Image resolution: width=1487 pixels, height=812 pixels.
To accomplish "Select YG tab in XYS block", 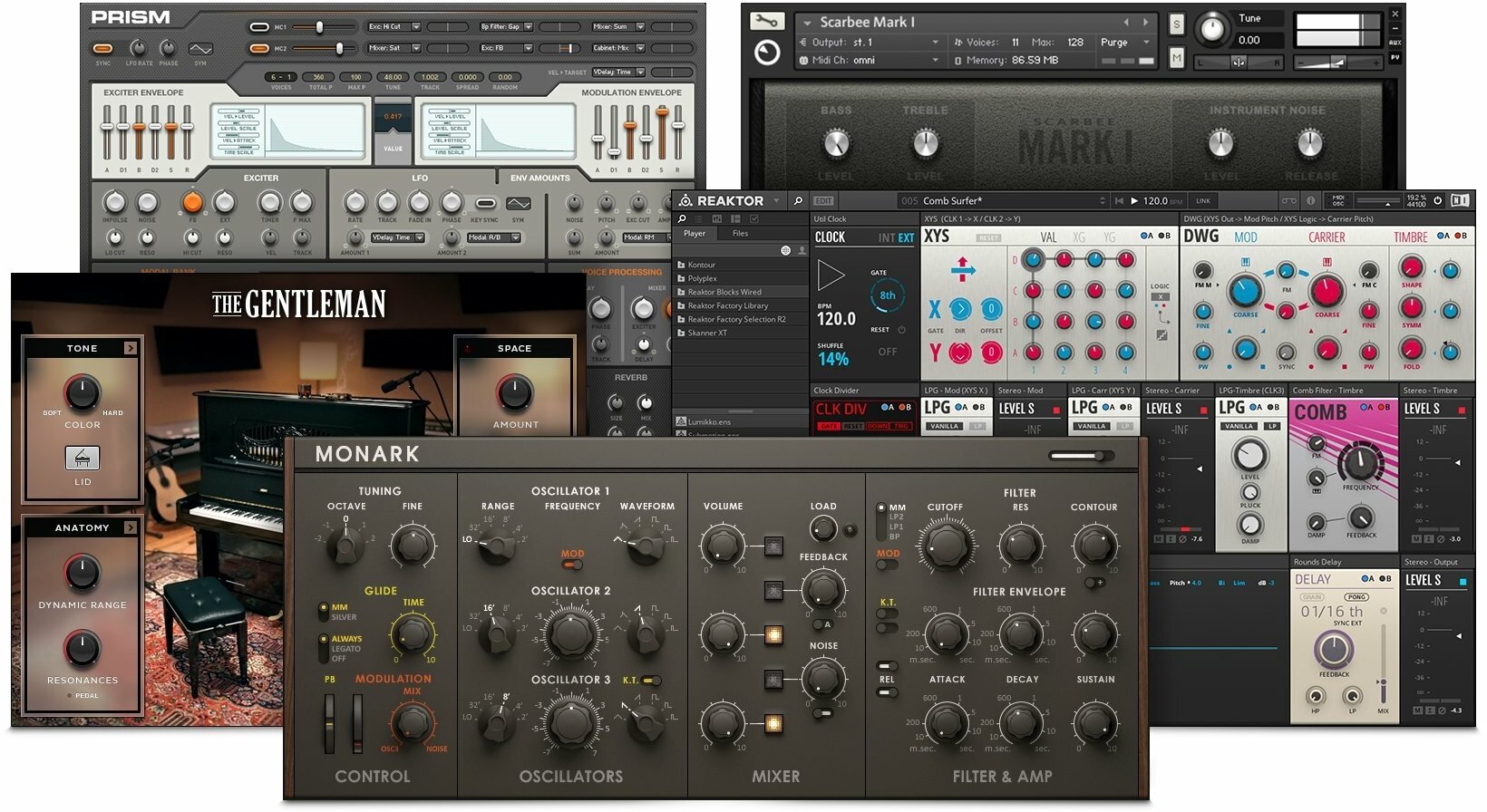I will pyautogui.click(x=1109, y=237).
